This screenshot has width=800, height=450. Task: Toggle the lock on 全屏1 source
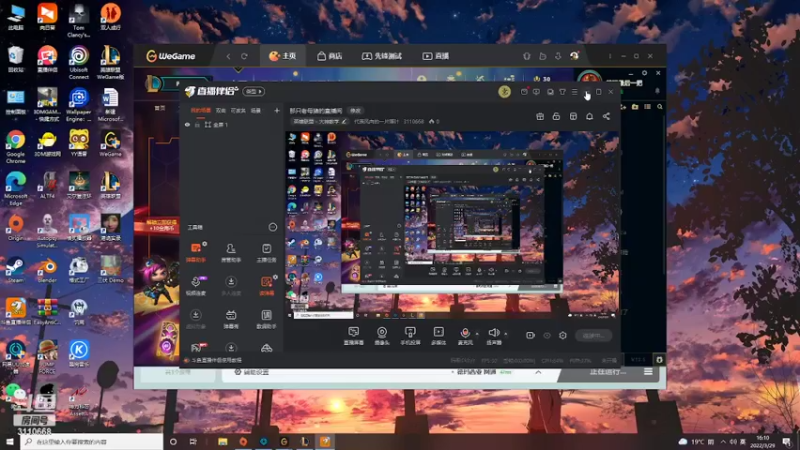[x=197, y=124]
